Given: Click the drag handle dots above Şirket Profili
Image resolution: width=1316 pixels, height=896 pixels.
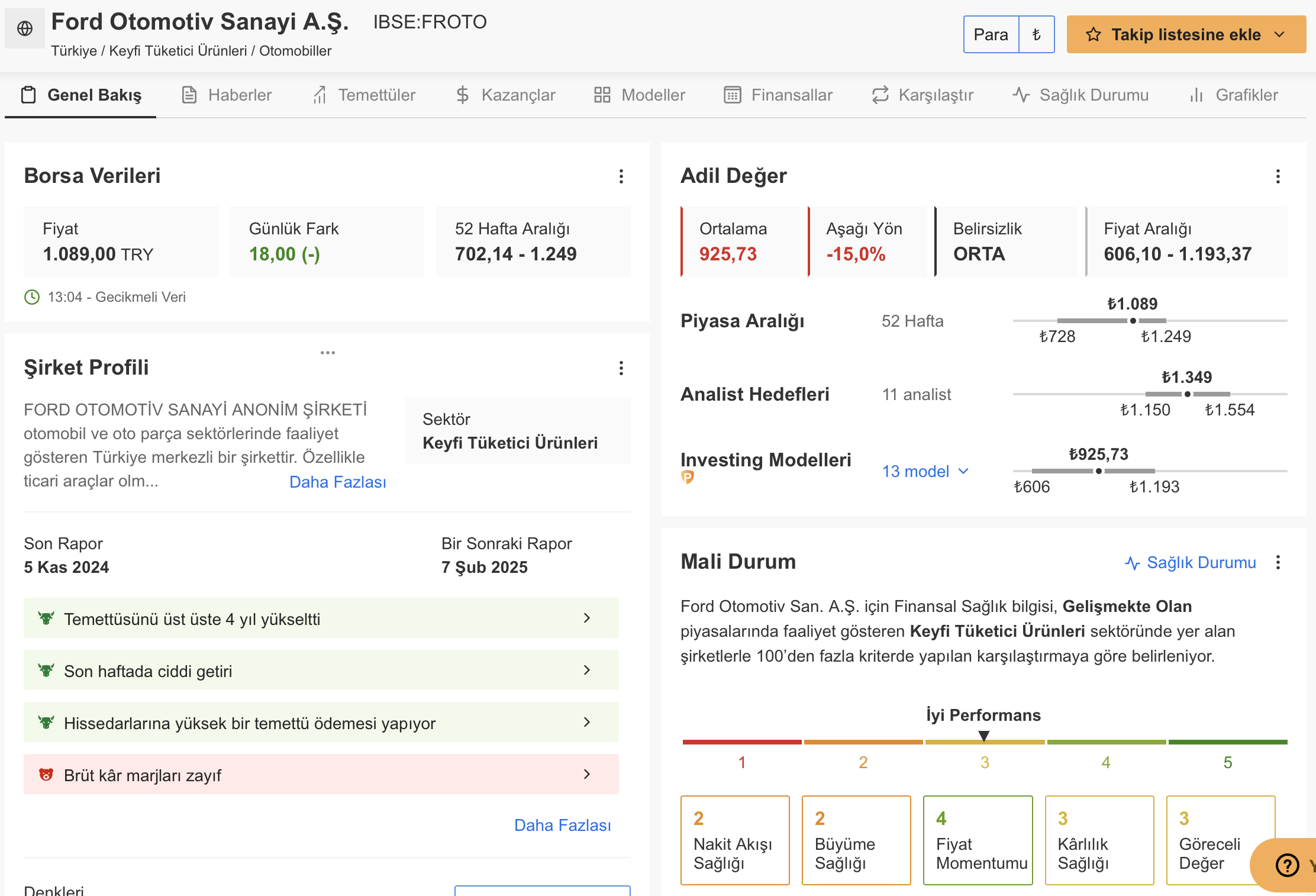Looking at the screenshot, I should point(328,353).
